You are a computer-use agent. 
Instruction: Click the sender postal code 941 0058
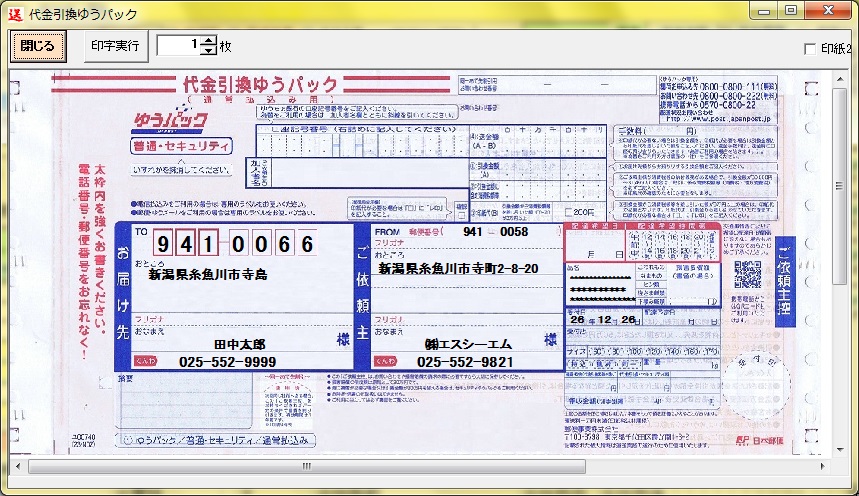pyautogui.click(x=496, y=232)
